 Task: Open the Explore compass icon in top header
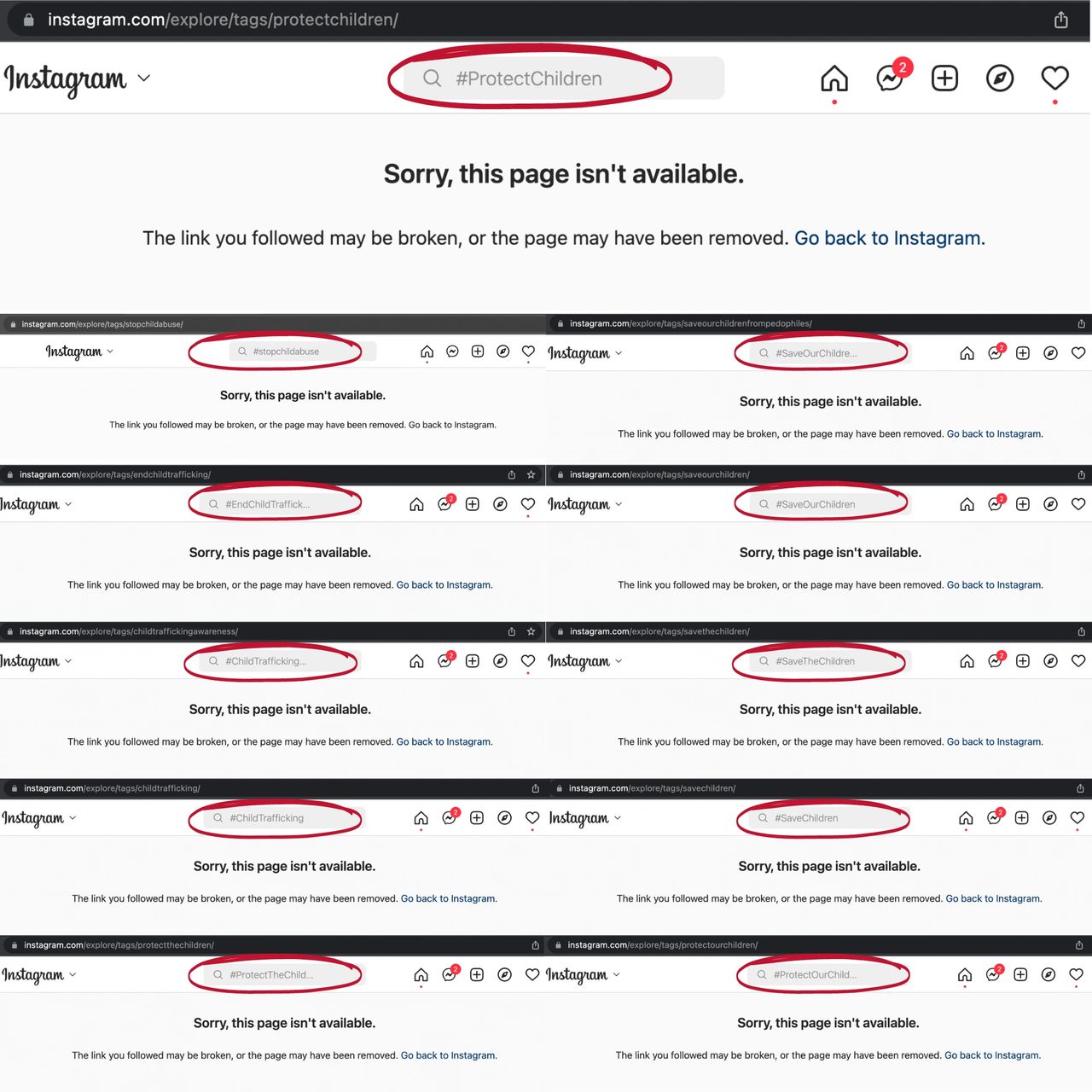coord(999,78)
